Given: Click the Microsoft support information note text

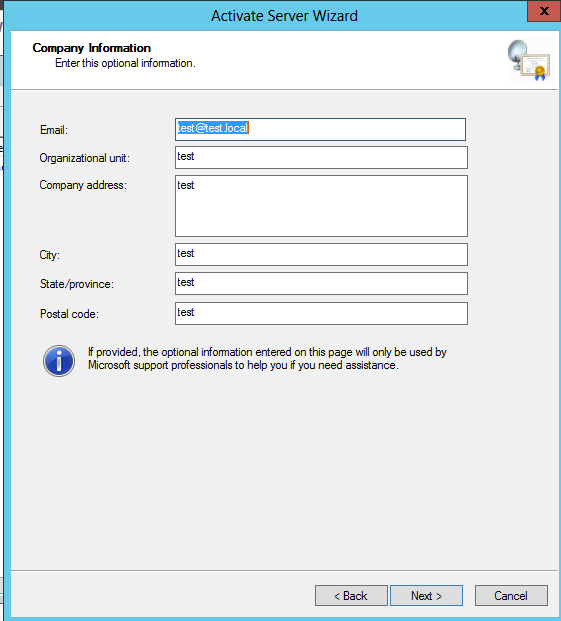Looking at the screenshot, I should [x=267, y=358].
